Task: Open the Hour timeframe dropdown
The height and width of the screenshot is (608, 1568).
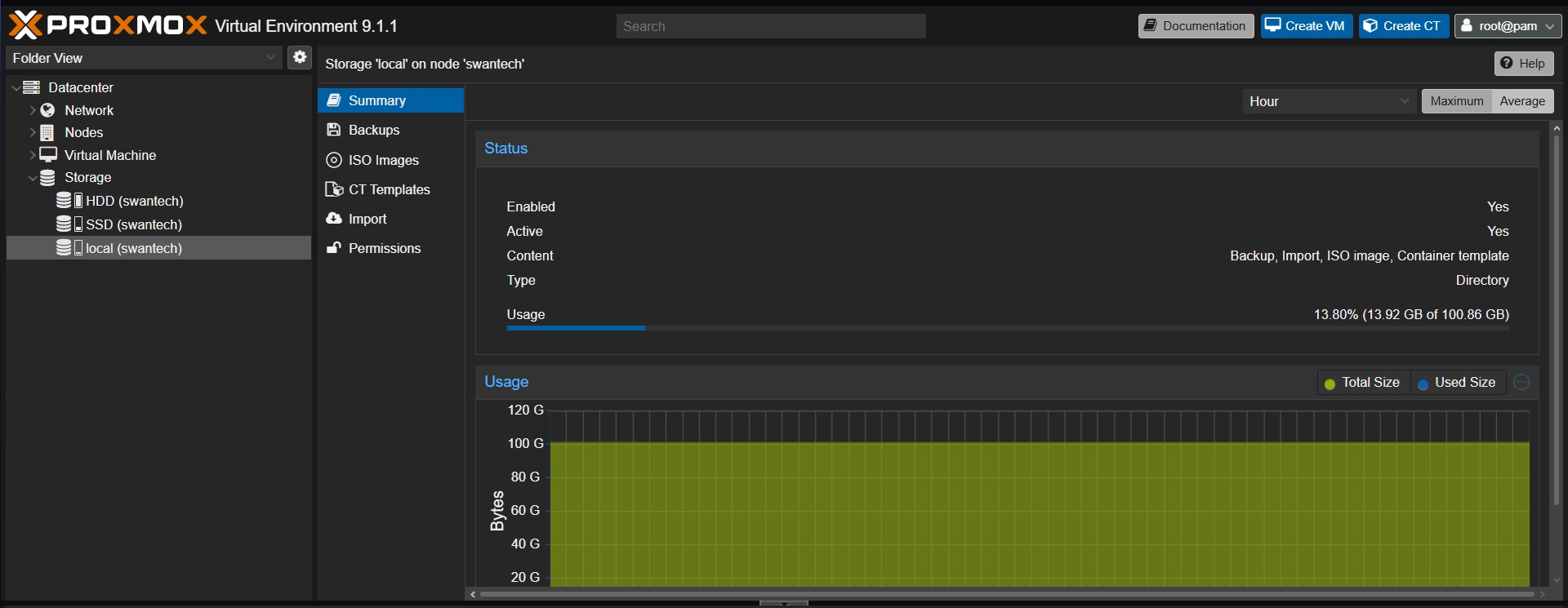Action: (x=1329, y=101)
